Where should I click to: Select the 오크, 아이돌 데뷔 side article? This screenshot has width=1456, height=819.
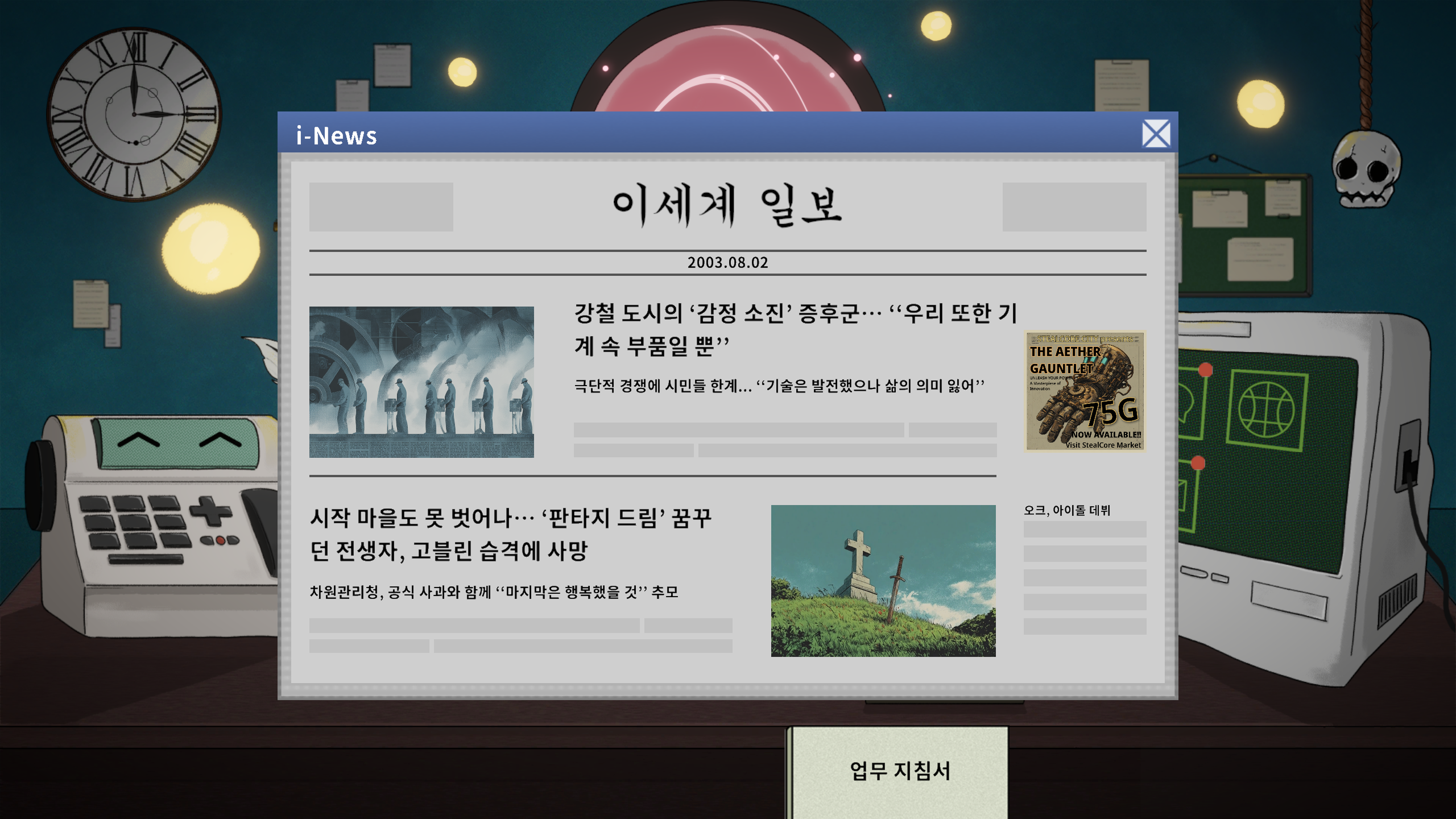click(x=1066, y=510)
